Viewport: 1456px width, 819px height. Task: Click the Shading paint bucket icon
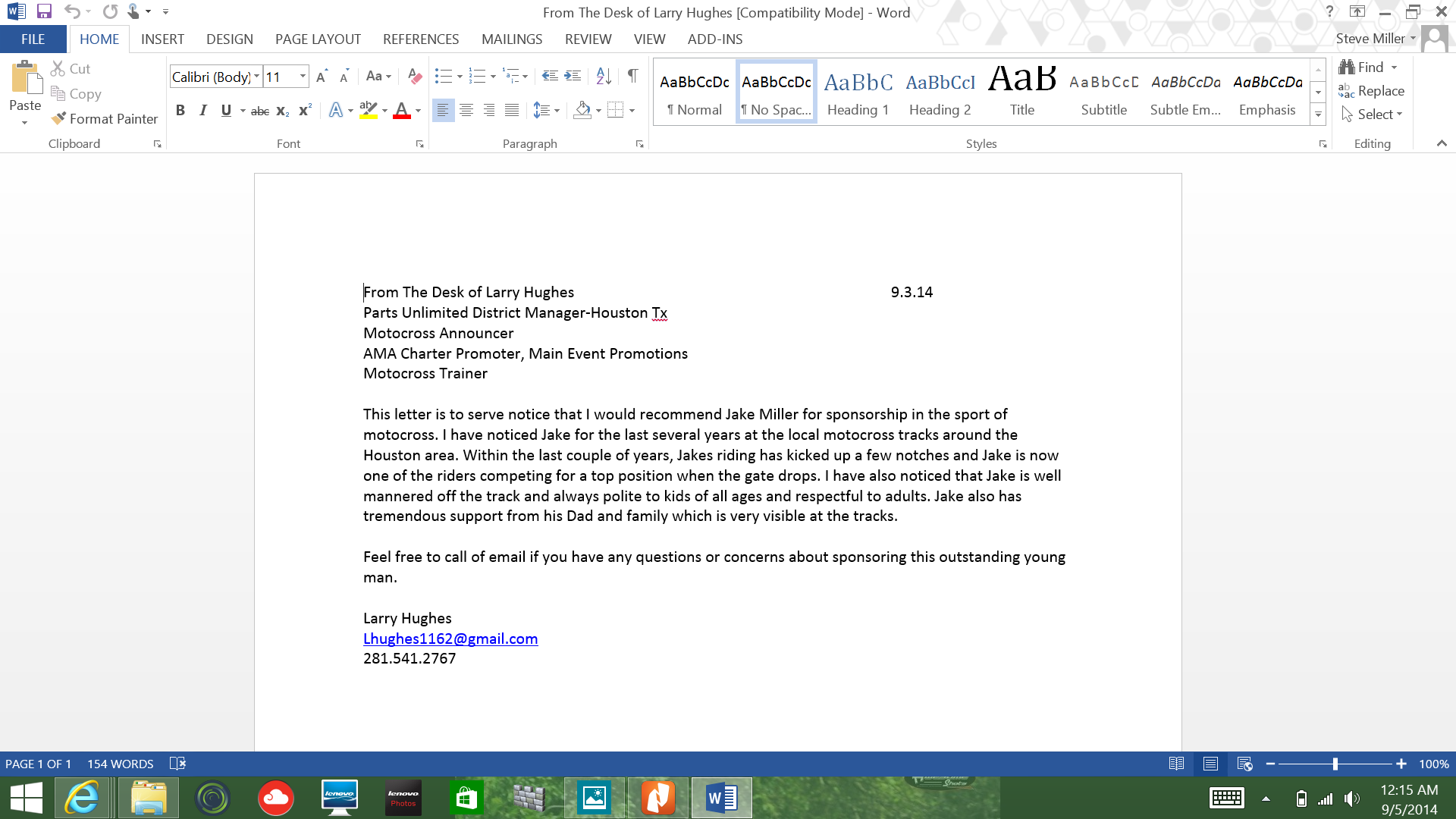(x=582, y=111)
